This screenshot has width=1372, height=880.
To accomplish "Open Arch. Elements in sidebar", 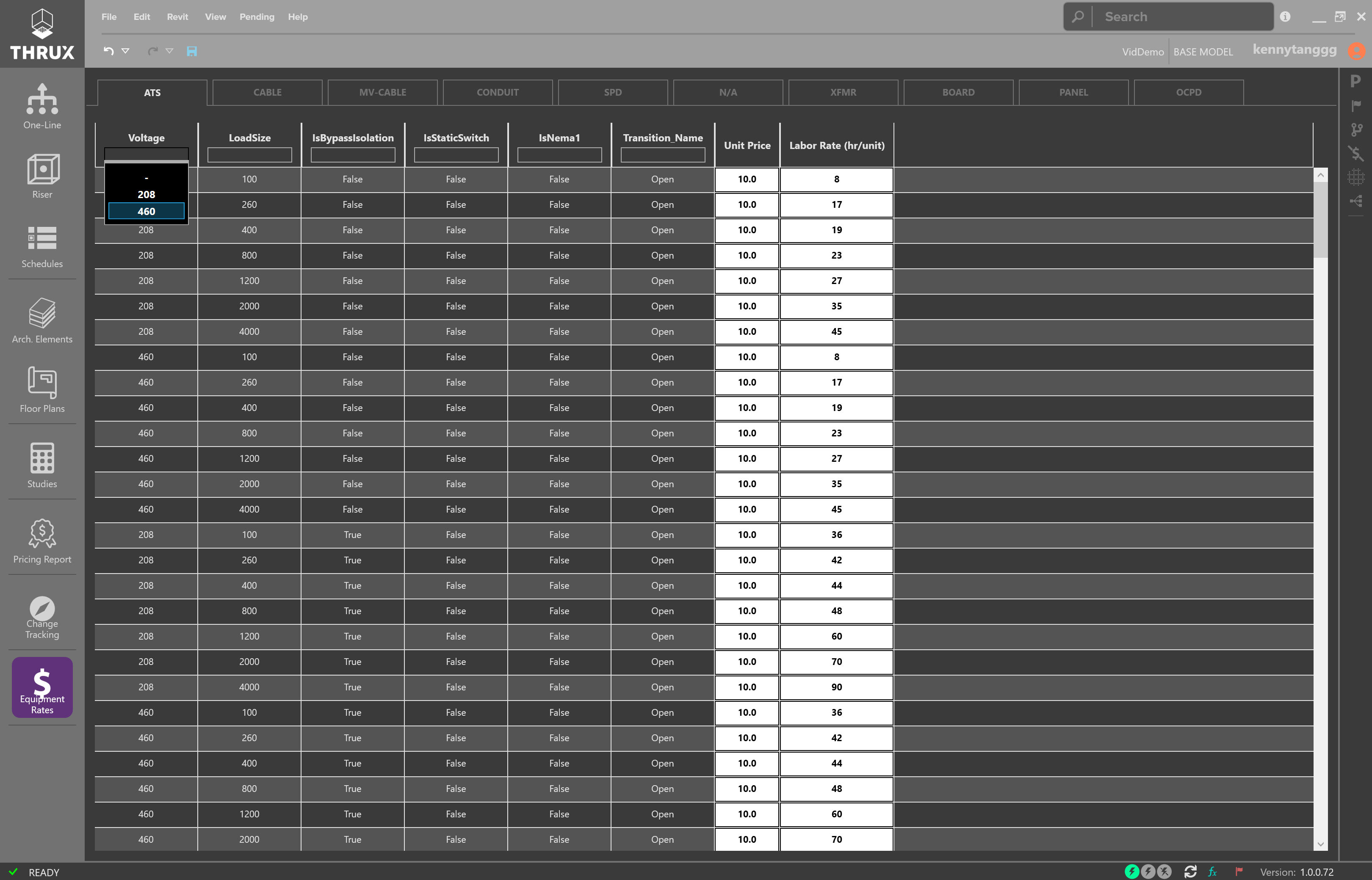I will click(x=42, y=320).
